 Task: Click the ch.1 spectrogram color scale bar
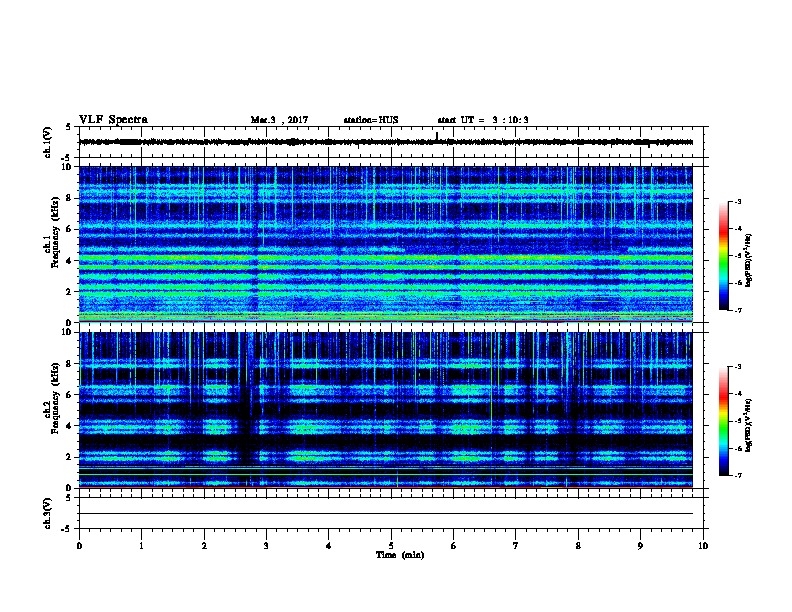[x=724, y=256]
